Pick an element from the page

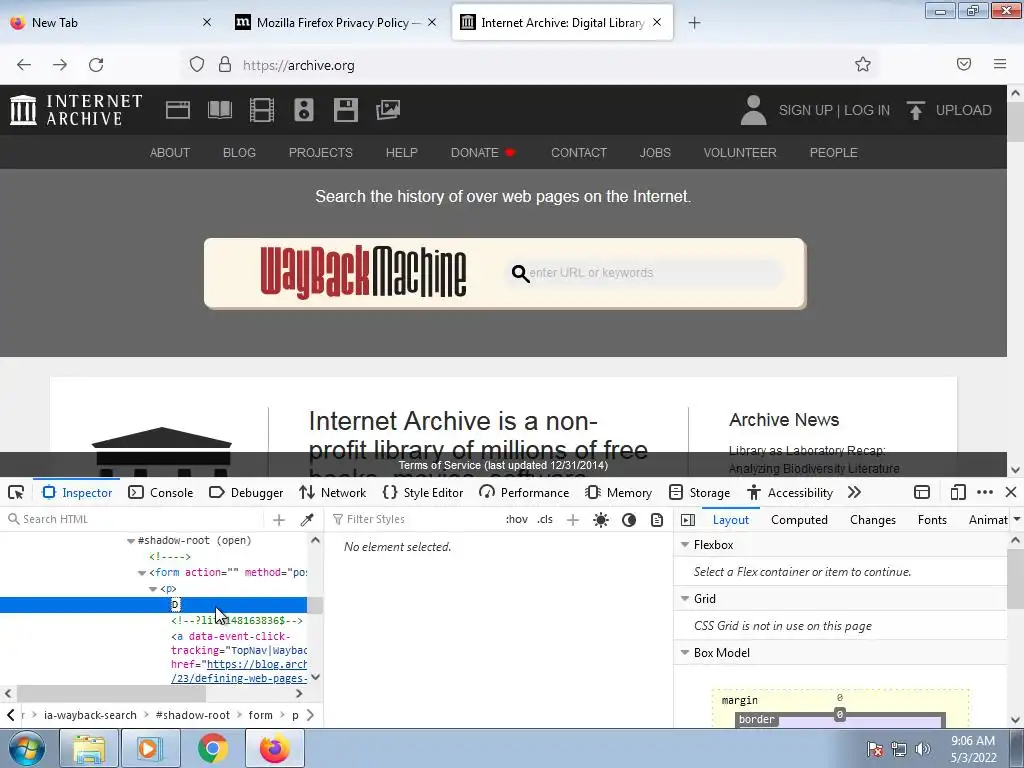click(x=16, y=492)
